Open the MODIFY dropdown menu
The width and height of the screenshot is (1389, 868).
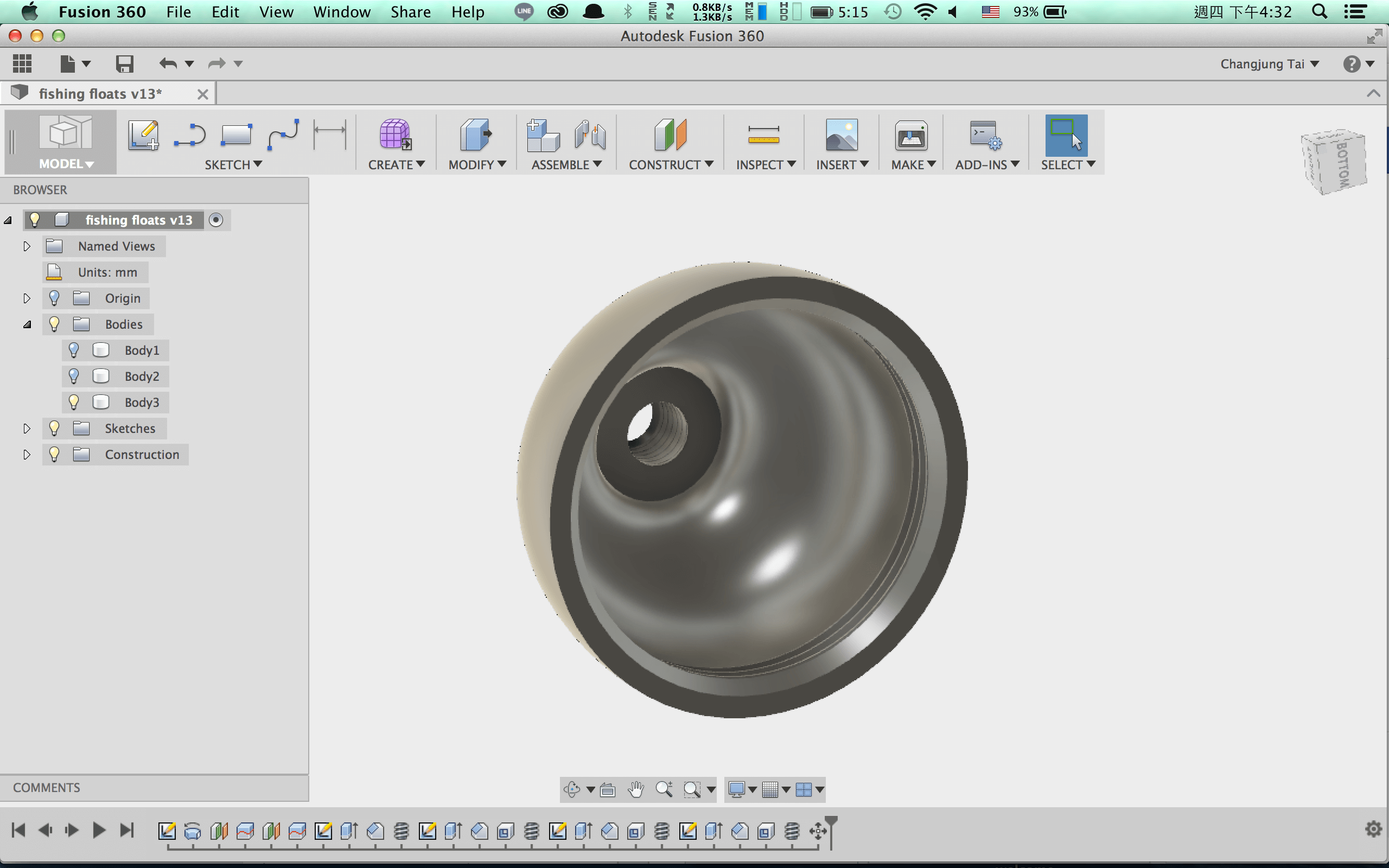pyautogui.click(x=477, y=165)
